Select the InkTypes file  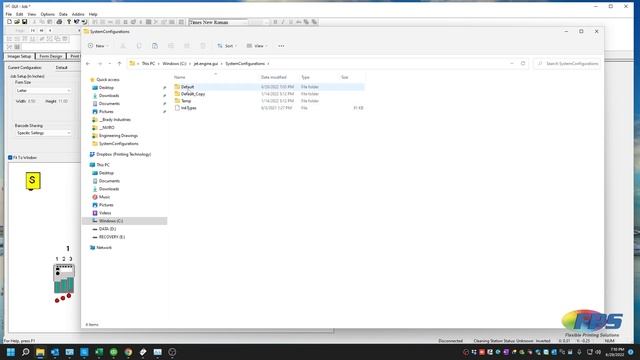pos(269,108)
